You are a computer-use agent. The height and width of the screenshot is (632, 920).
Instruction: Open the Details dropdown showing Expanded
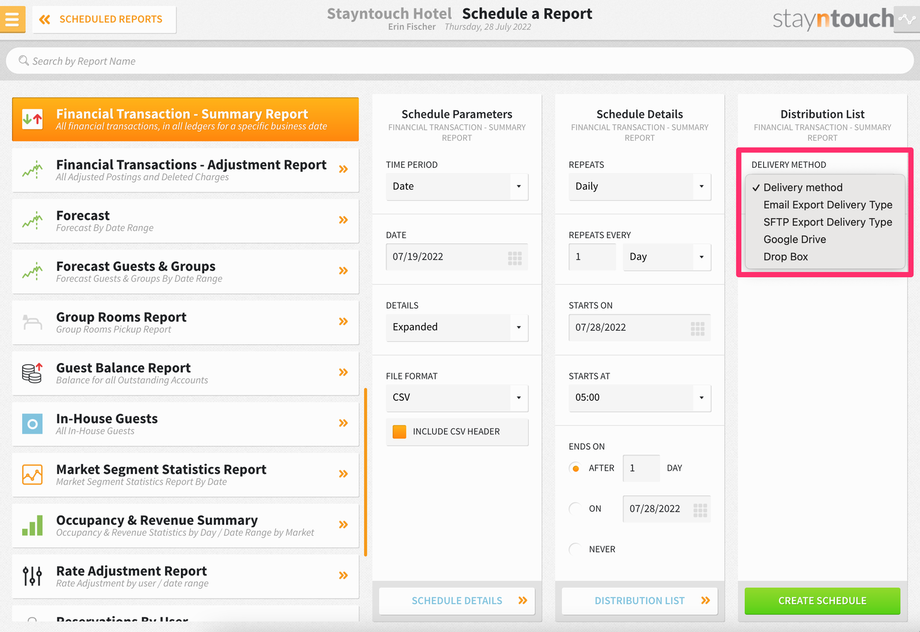[457, 327]
